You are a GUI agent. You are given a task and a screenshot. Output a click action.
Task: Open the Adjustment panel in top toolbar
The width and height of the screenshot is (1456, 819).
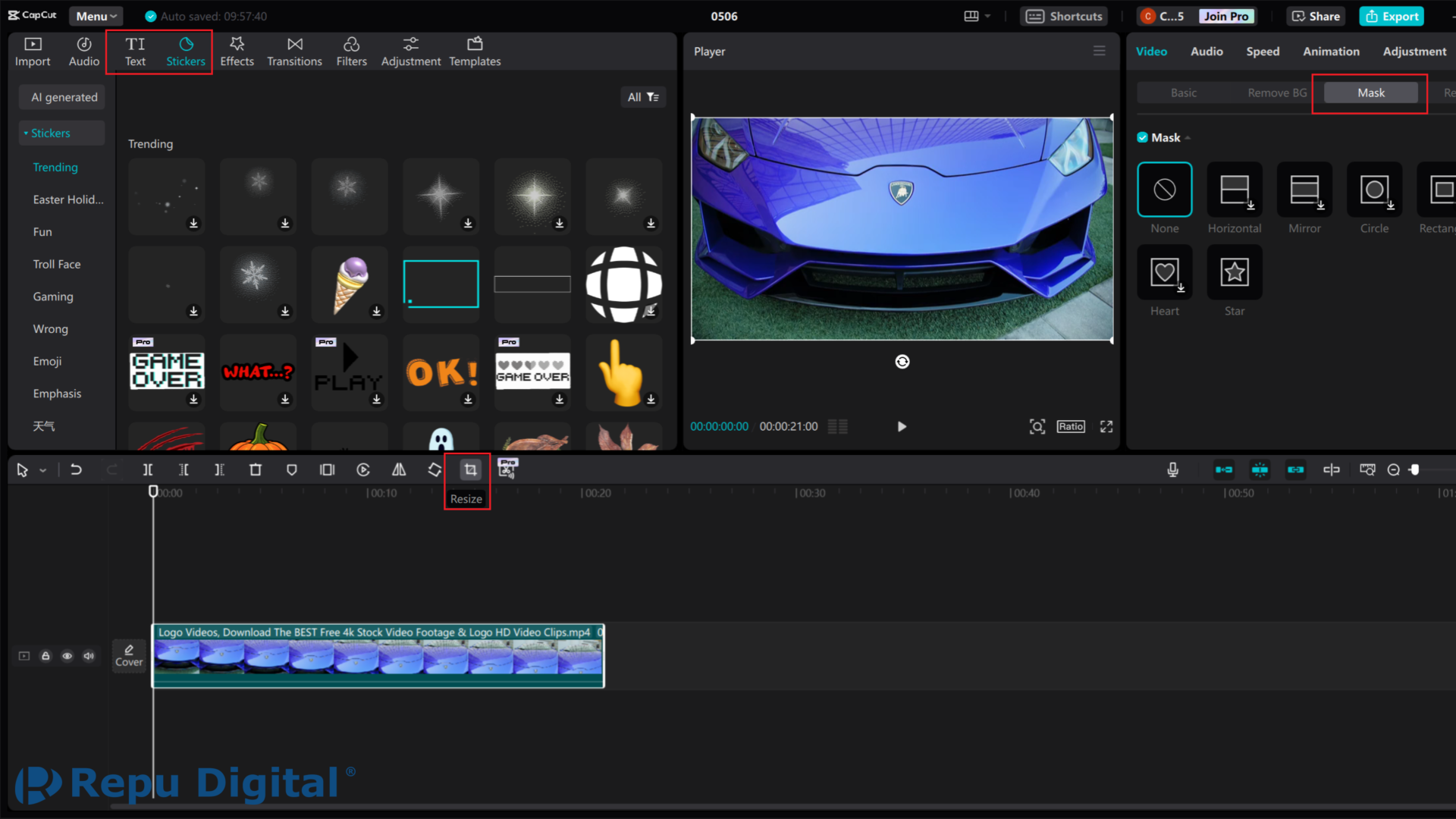(x=410, y=52)
